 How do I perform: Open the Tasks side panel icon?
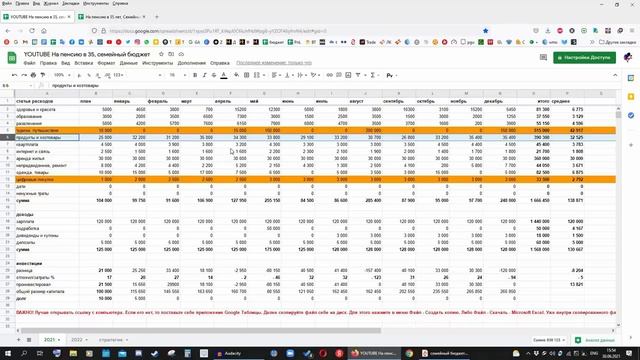pos(631,116)
